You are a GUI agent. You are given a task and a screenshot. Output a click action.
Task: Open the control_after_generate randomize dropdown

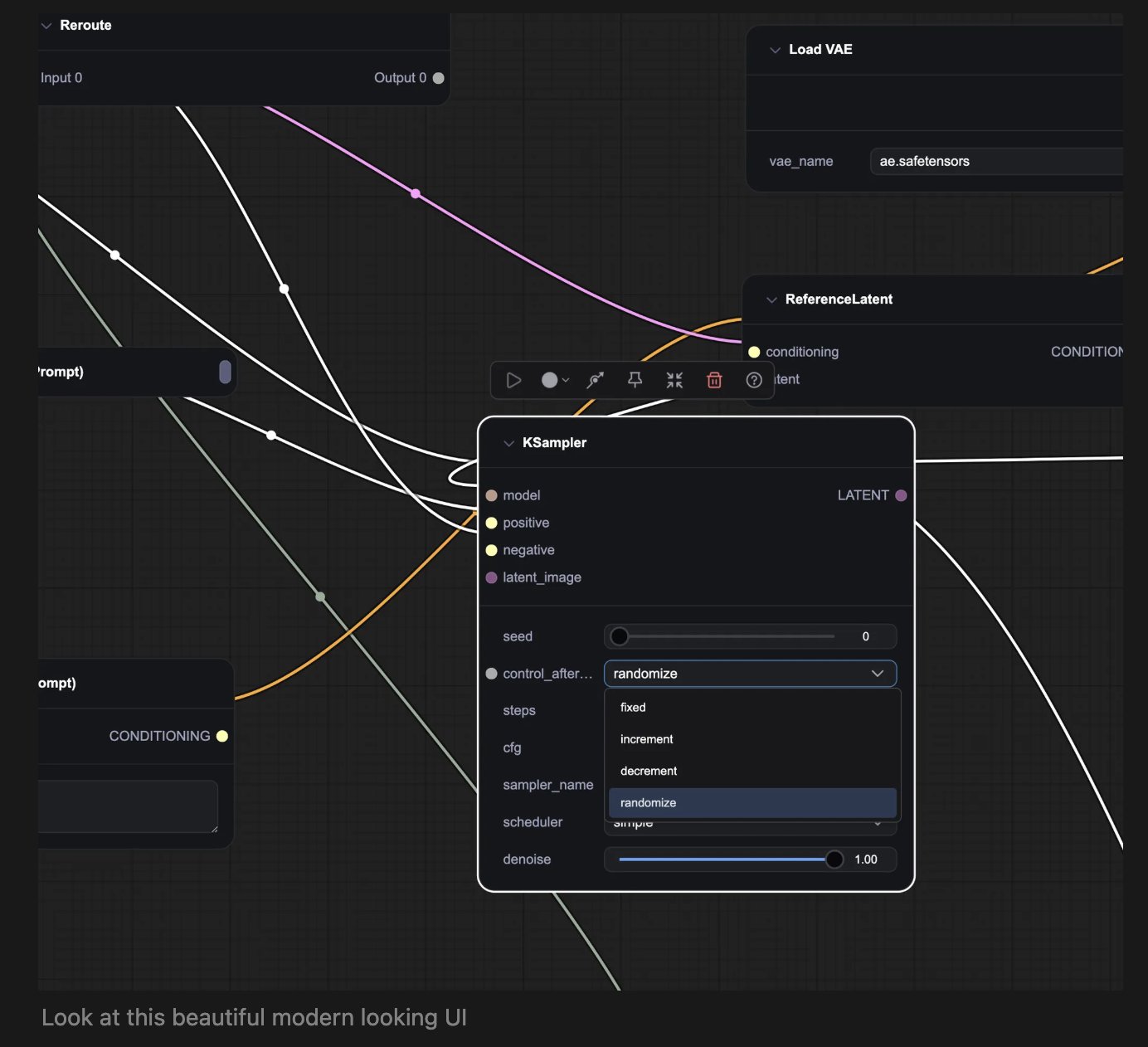(750, 674)
